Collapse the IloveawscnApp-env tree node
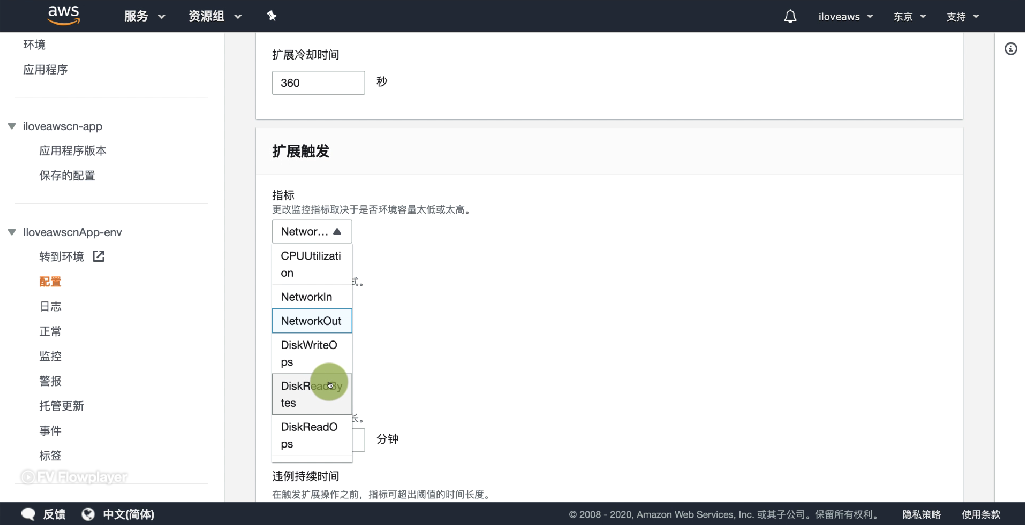Screen dimensions: 1025x525 (11, 232)
